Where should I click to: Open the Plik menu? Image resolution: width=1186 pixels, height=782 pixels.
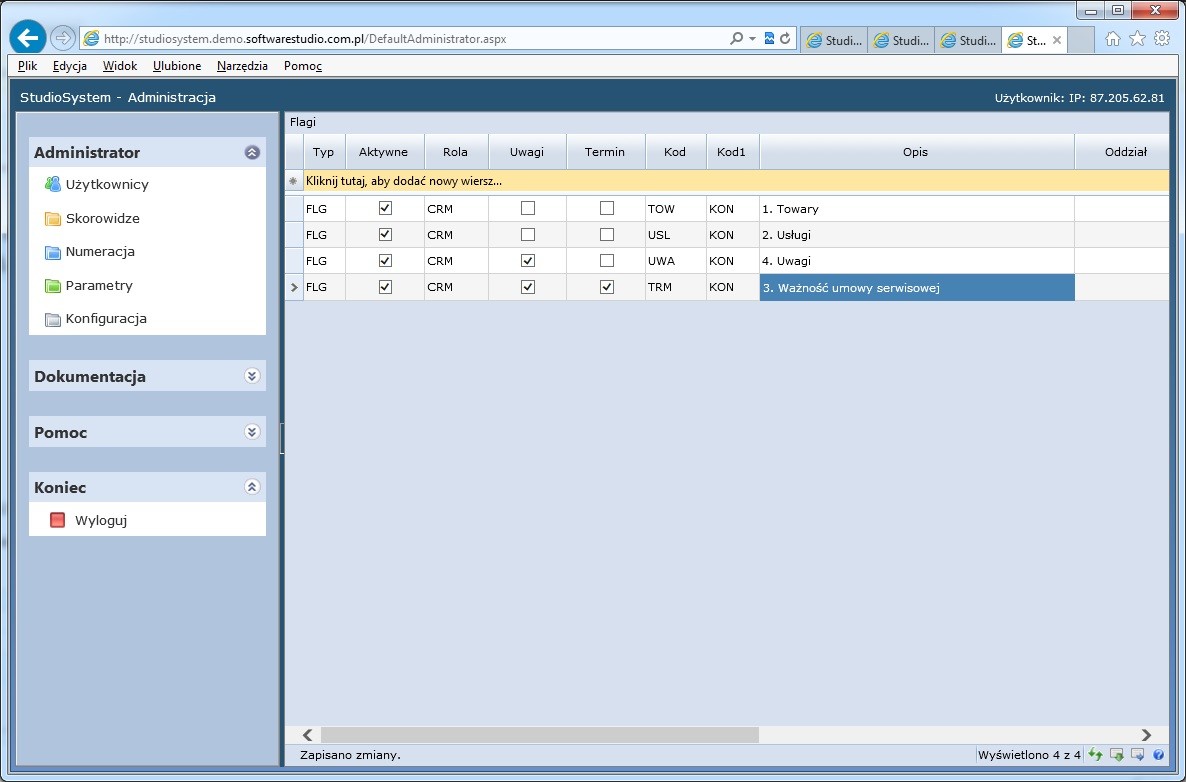pos(27,66)
